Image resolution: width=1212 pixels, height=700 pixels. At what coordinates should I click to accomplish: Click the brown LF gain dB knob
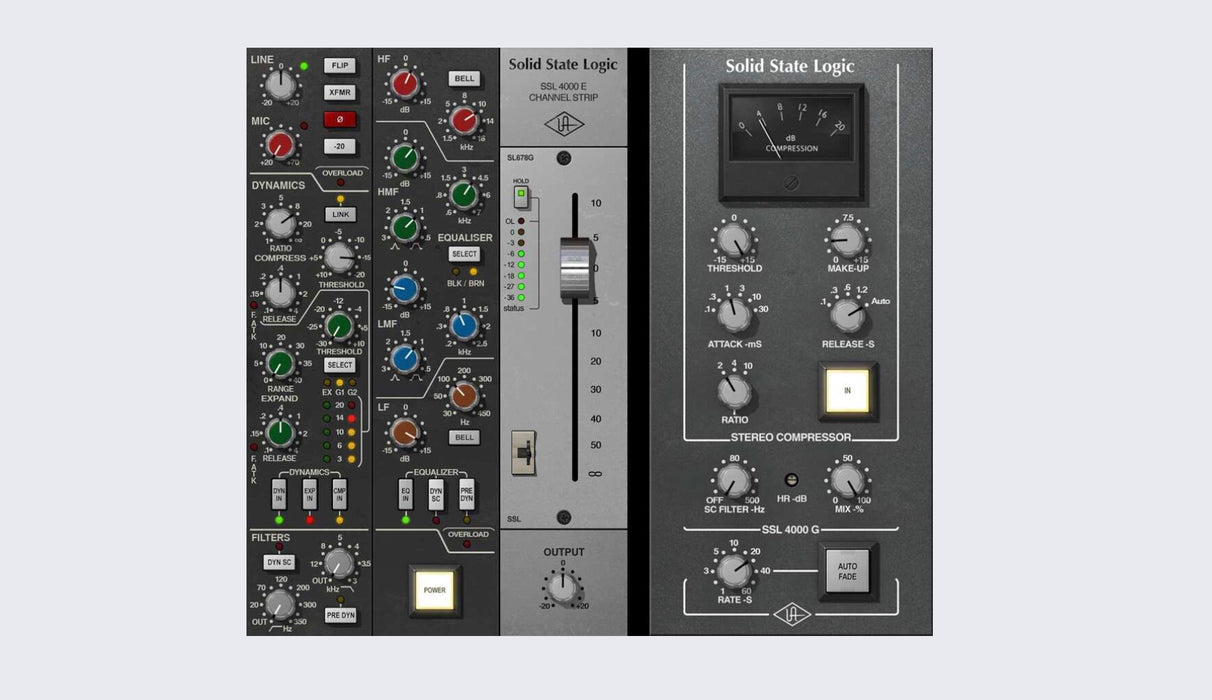pos(405,432)
